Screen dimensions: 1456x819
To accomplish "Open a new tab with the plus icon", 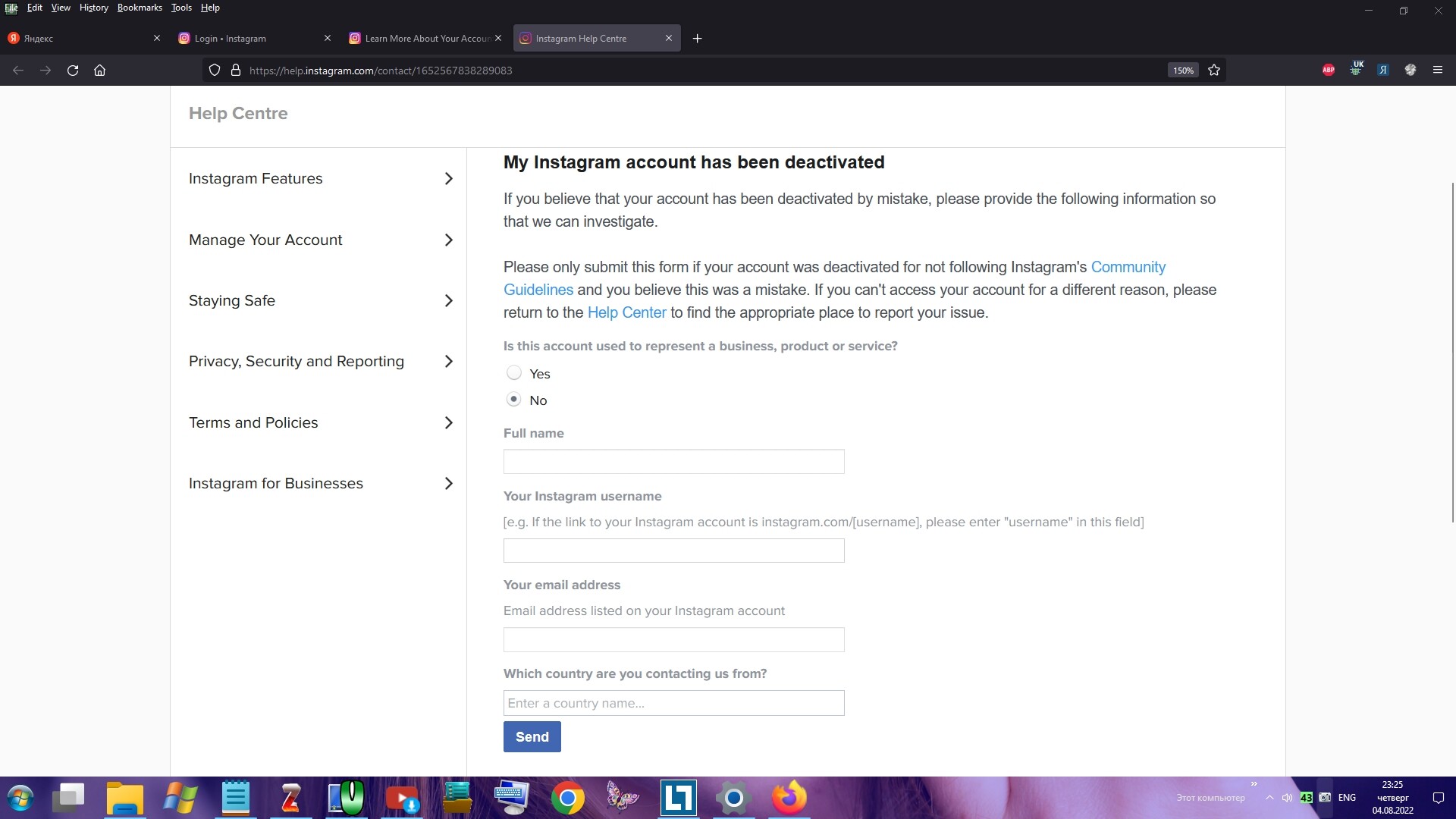I will [698, 39].
